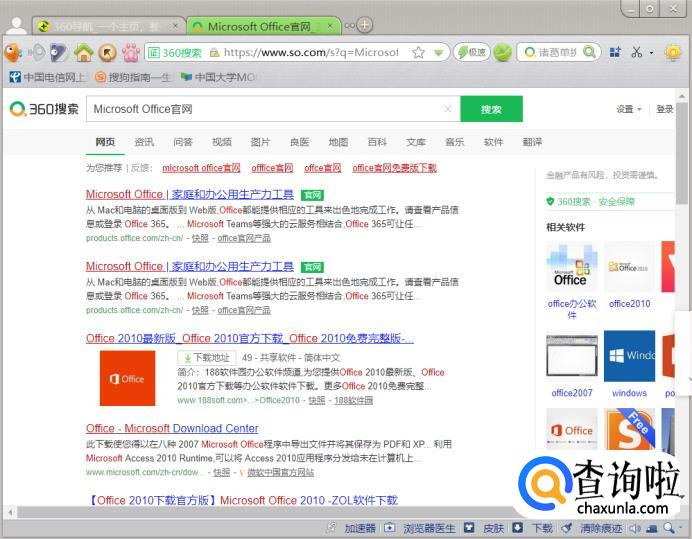This screenshot has width=692, height=539.
Task: Close the Microsoft Office官网 tab
Action: pos(330,26)
